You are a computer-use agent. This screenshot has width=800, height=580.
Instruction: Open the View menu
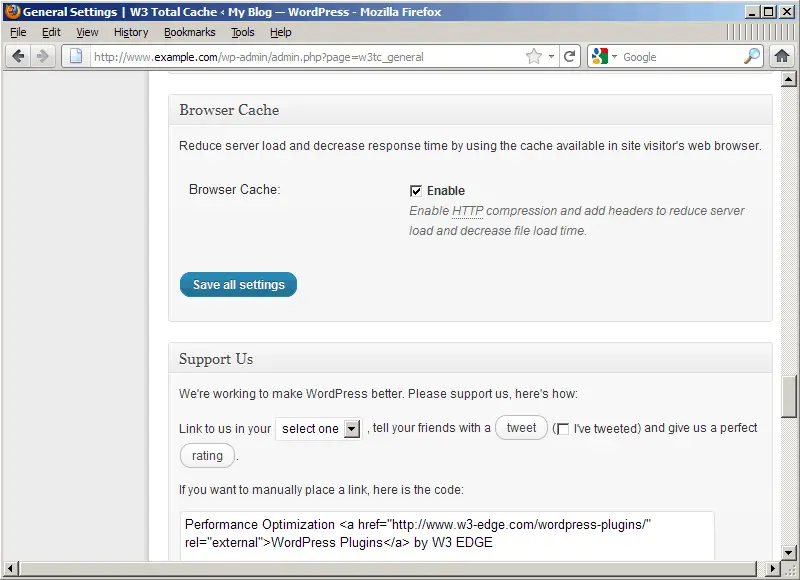pos(87,32)
